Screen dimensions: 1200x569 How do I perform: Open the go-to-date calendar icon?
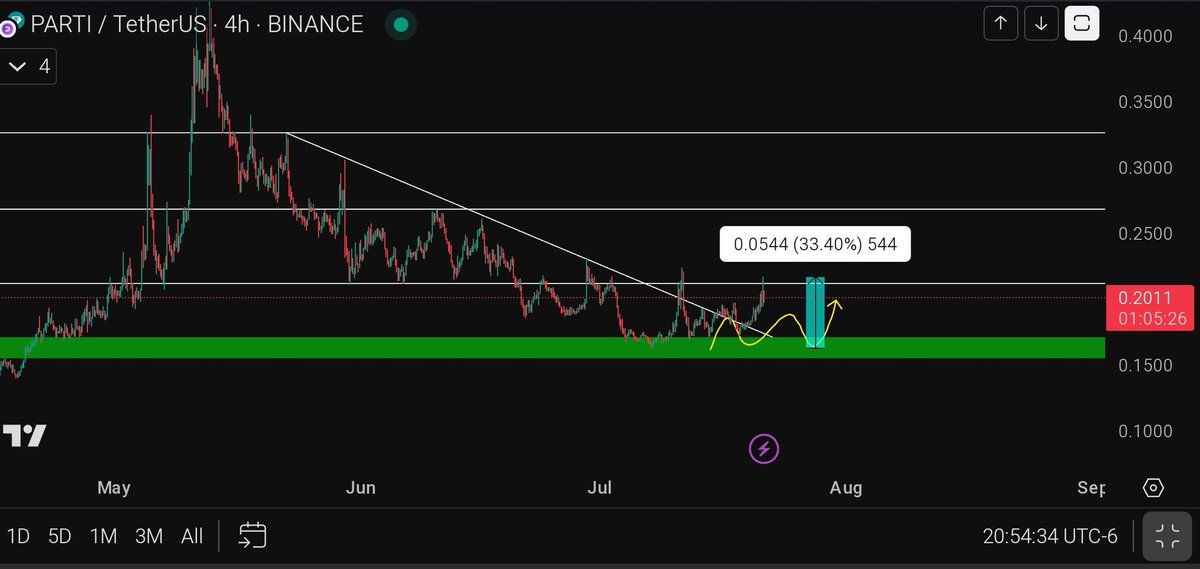(252, 535)
